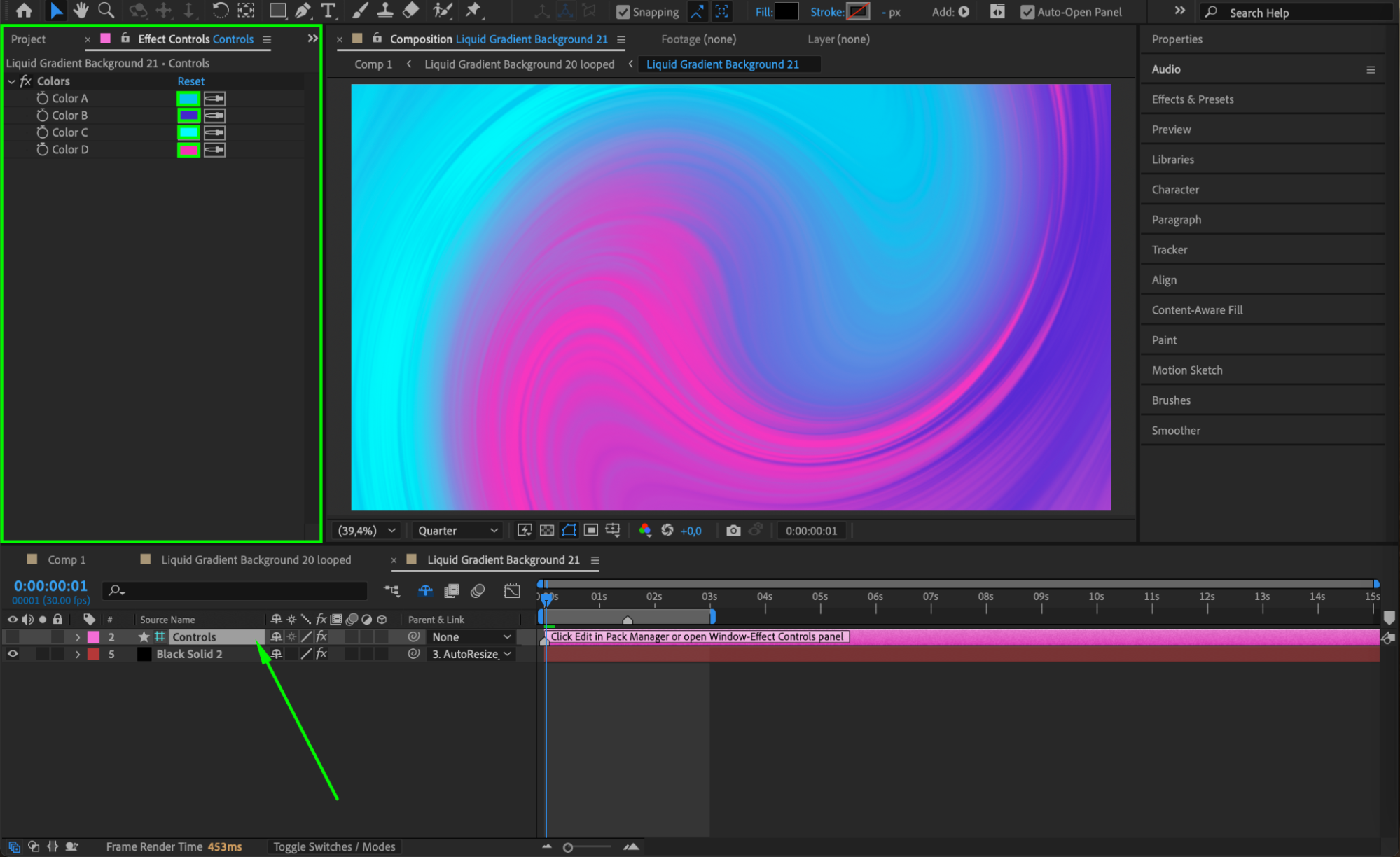Toggle the Auto-Open Panel checkbox
Screen dimensions: 1400x857
pyautogui.click(x=1027, y=12)
